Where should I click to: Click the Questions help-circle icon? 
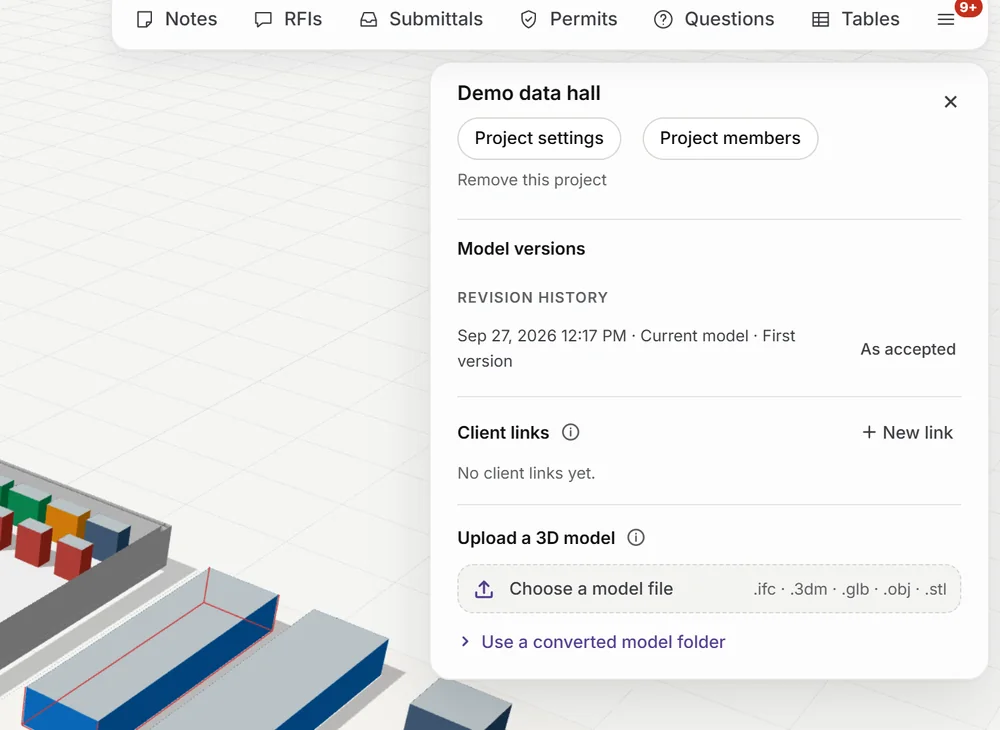tap(663, 20)
